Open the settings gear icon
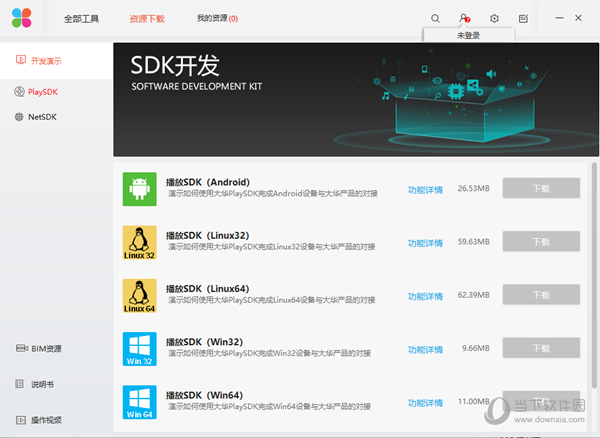 click(494, 18)
